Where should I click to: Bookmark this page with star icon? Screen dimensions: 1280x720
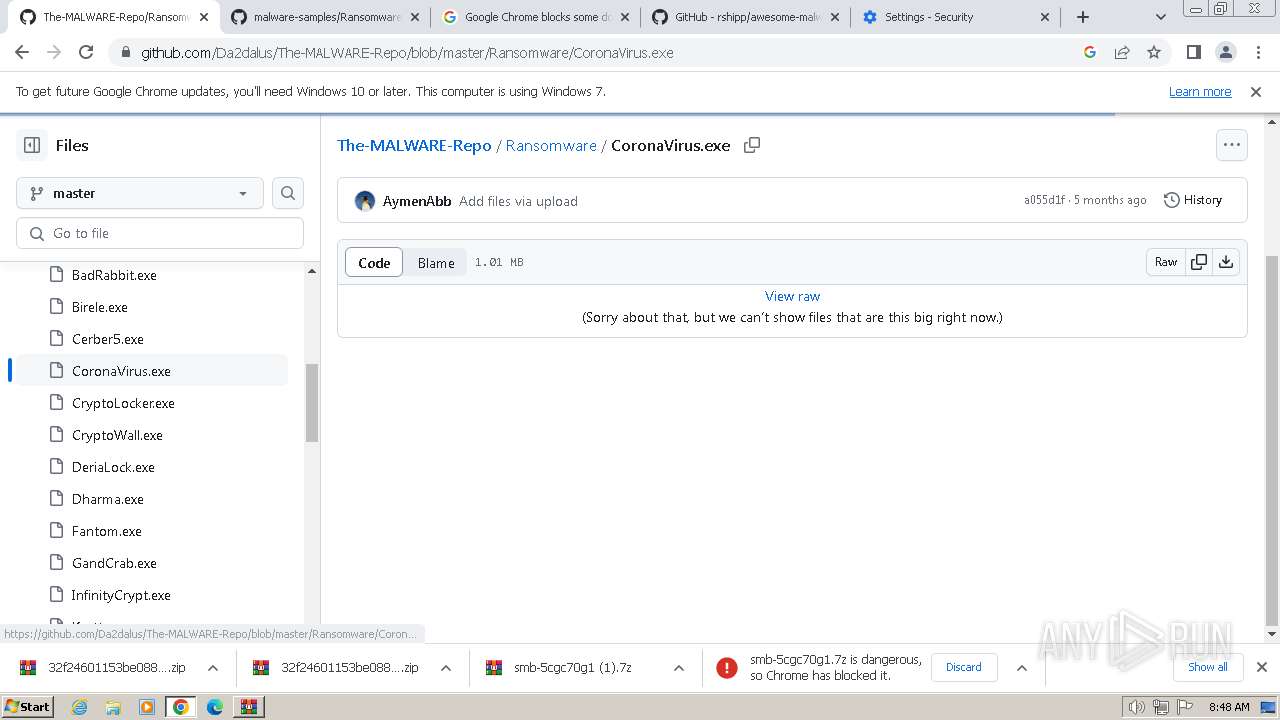(x=1154, y=52)
